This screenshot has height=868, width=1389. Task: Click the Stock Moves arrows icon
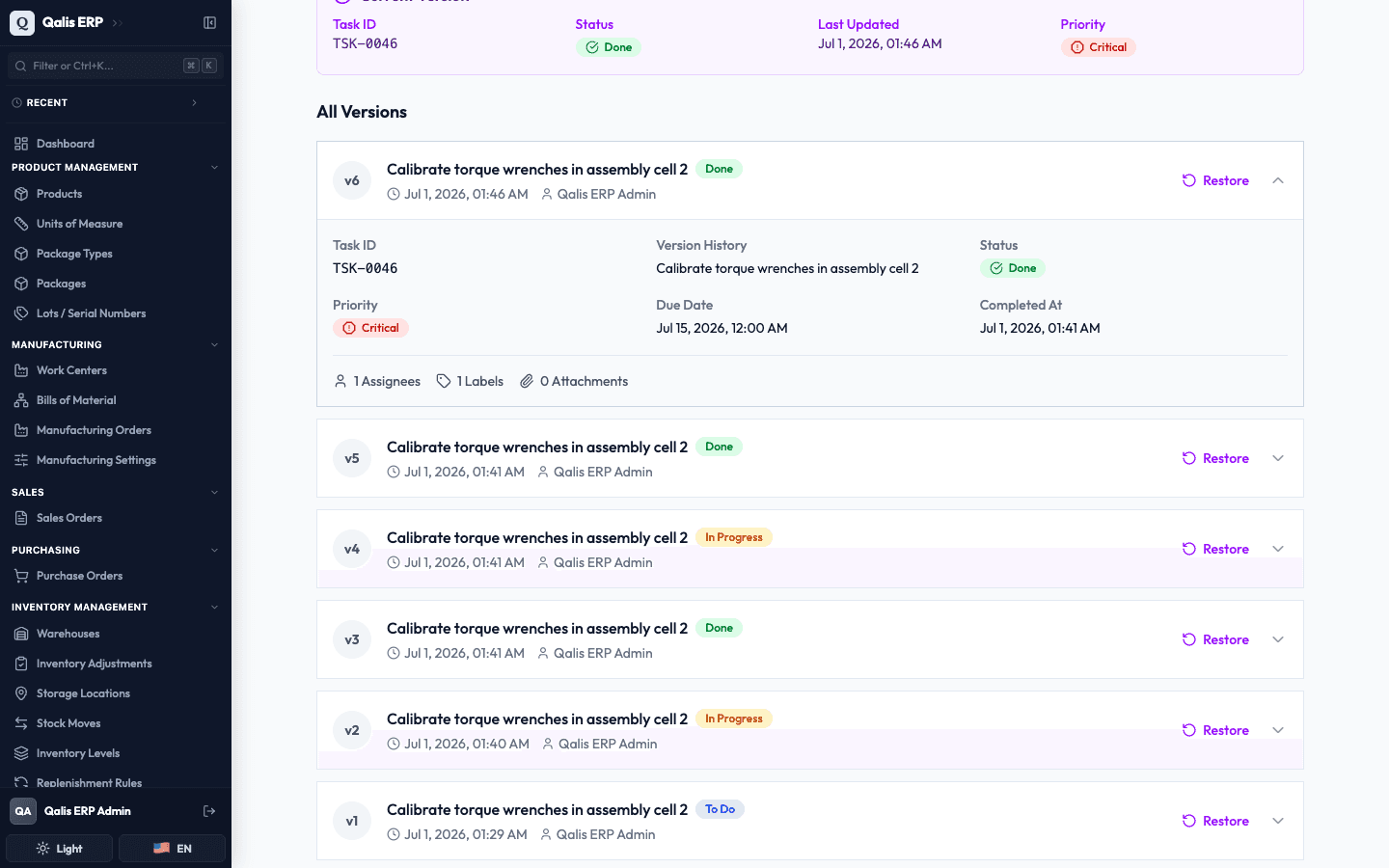pyautogui.click(x=21, y=723)
